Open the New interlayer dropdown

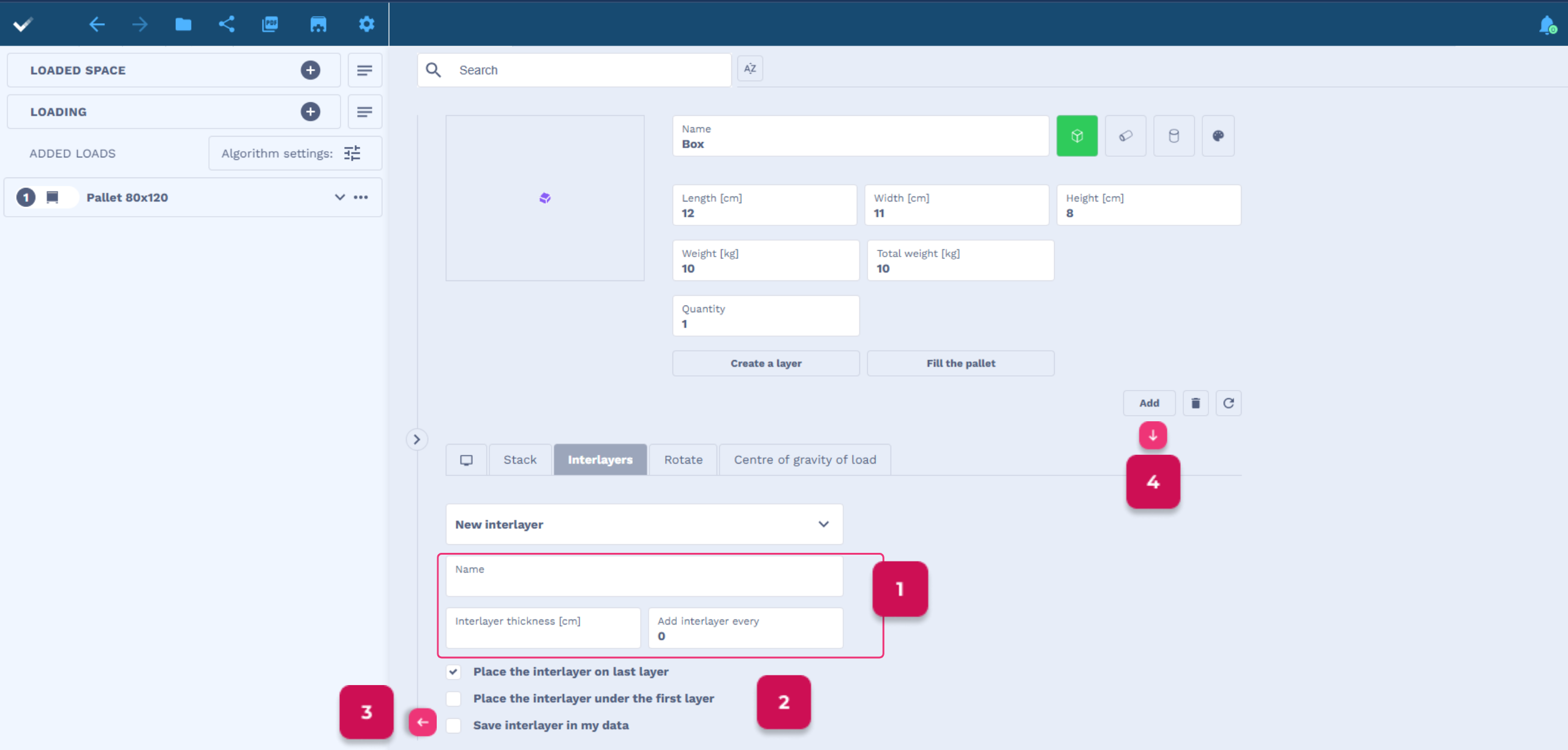[644, 524]
